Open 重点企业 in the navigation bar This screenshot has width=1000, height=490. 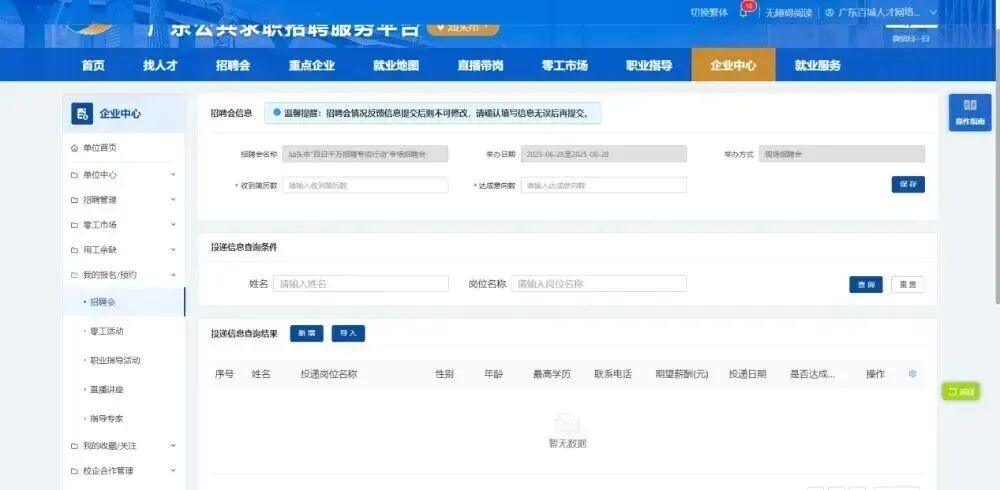click(x=311, y=65)
